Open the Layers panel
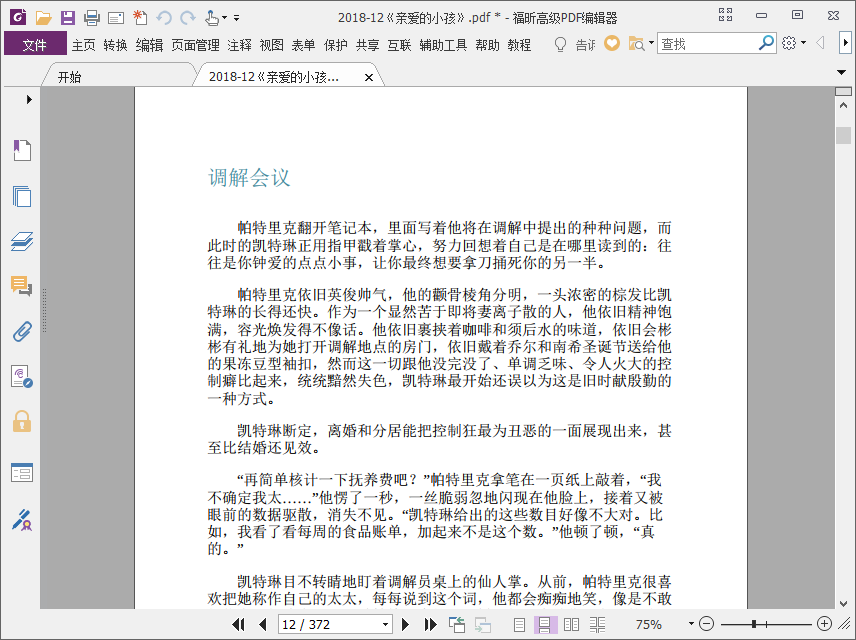The height and width of the screenshot is (640, 856). [x=22, y=241]
